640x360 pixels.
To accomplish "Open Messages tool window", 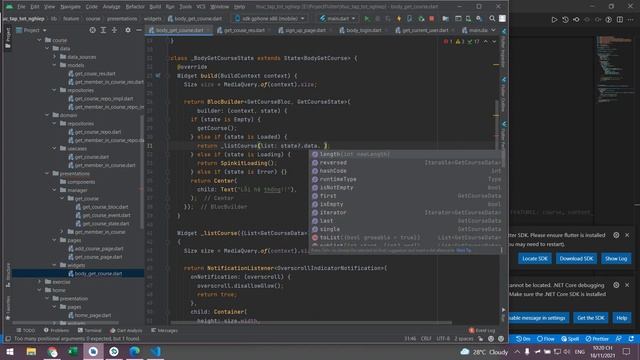I will pyautogui.click(x=164, y=330).
